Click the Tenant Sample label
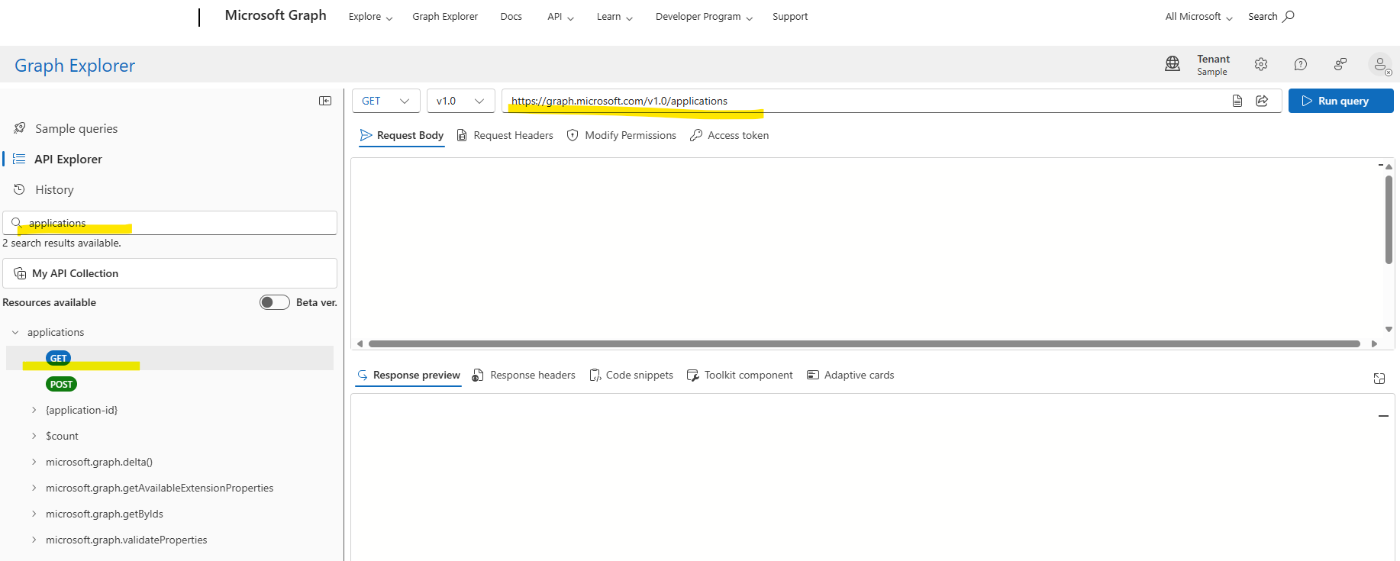 point(1213,65)
